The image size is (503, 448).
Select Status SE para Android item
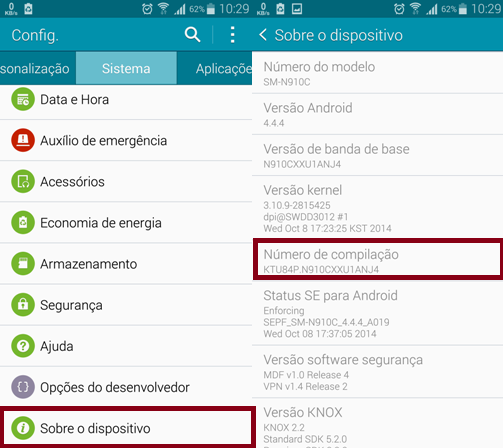(x=377, y=313)
